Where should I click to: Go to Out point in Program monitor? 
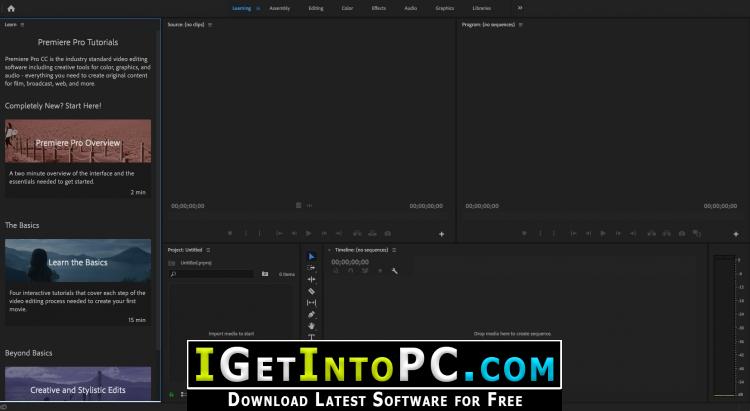633,233
